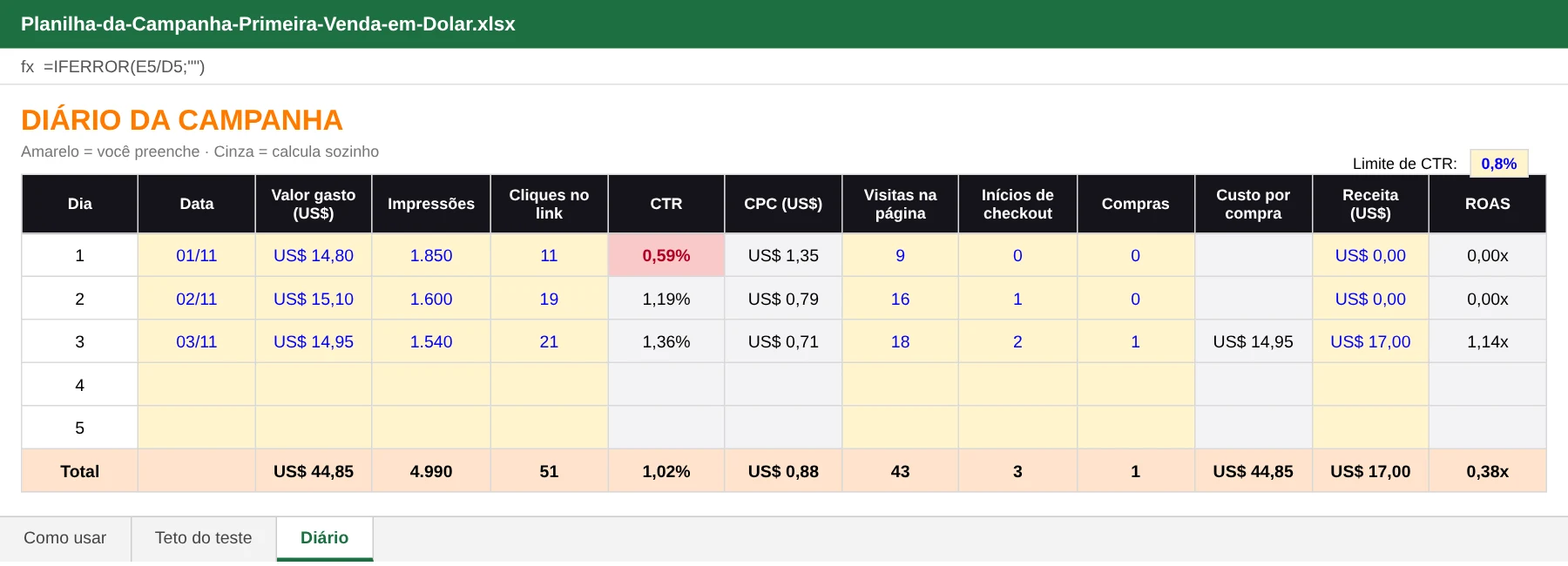This screenshot has width=1568, height=566.
Task: Select total Valor gasto US$ 44,85
Action: [x=314, y=471]
